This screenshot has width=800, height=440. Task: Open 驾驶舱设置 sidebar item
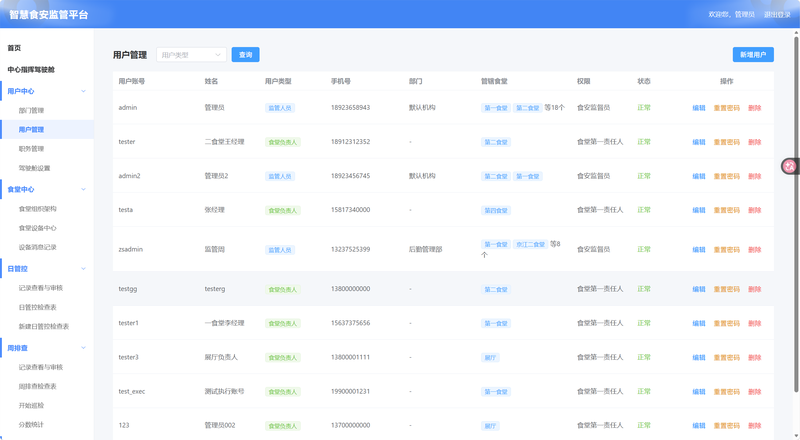(34, 168)
